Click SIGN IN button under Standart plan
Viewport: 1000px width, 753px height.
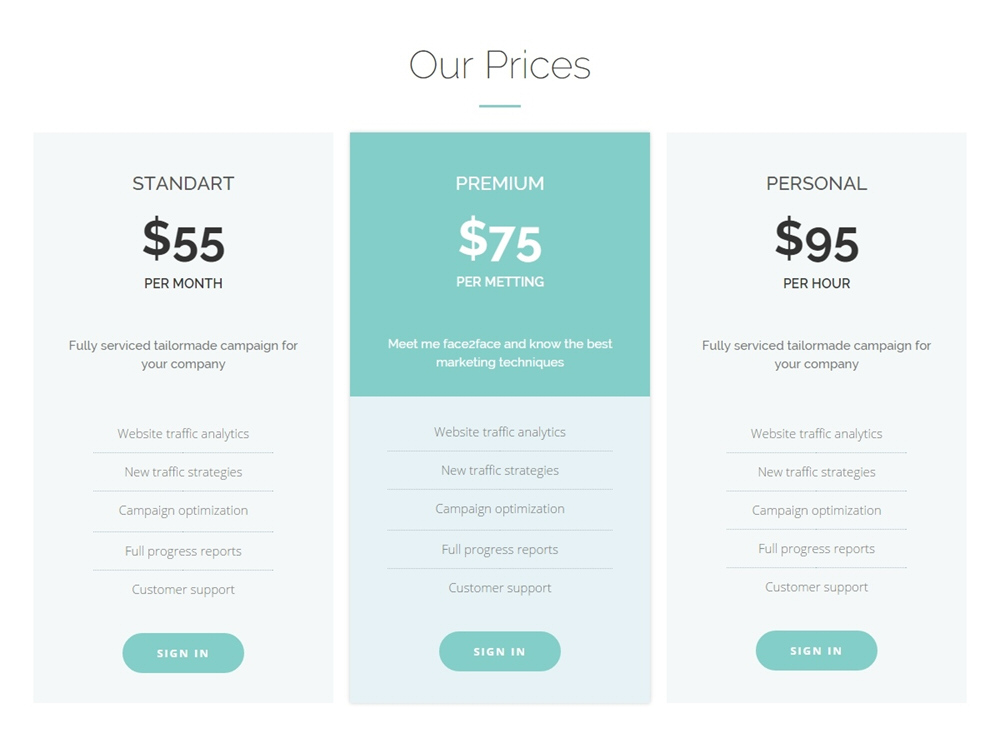(183, 653)
